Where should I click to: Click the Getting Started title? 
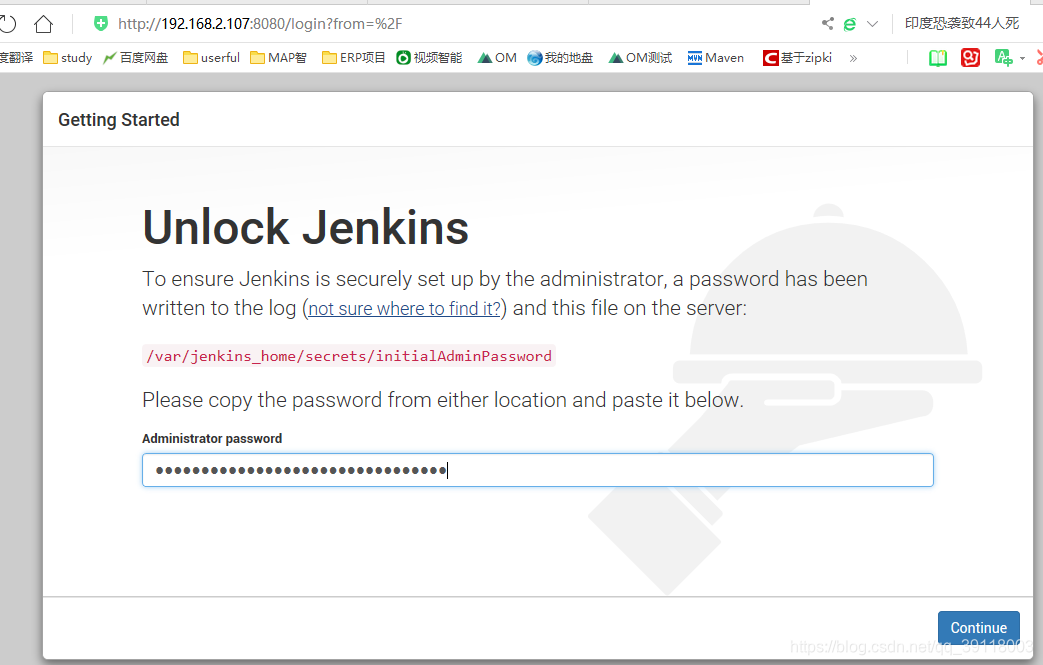click(x=119, y=120)
